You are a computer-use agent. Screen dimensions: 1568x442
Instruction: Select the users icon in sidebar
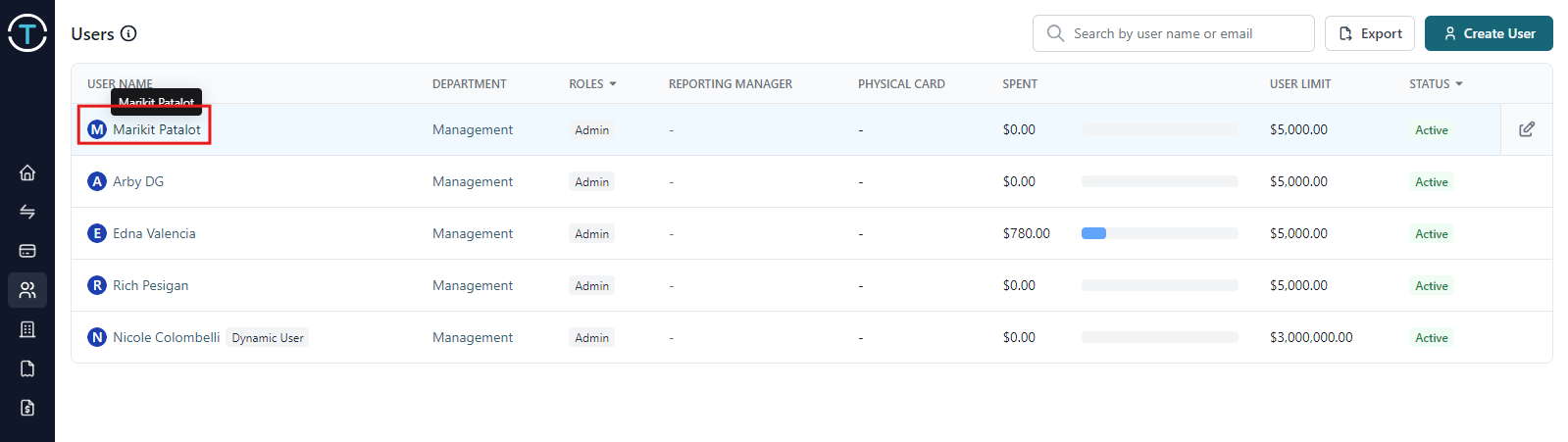pyautogui.click(x=27, y=290)
